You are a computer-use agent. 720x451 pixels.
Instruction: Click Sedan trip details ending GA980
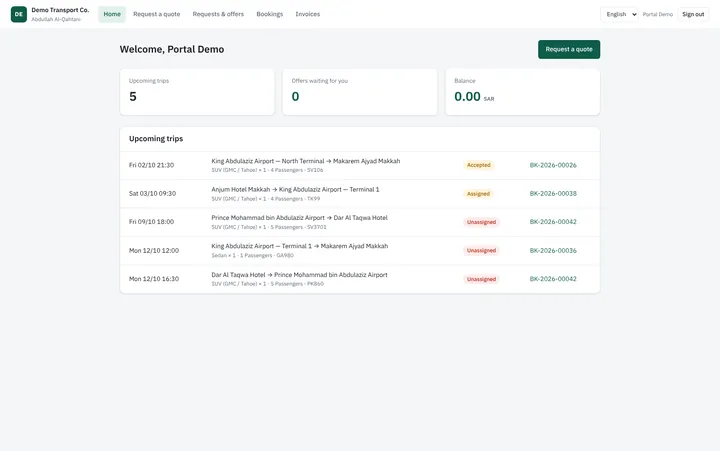point(253,255)
